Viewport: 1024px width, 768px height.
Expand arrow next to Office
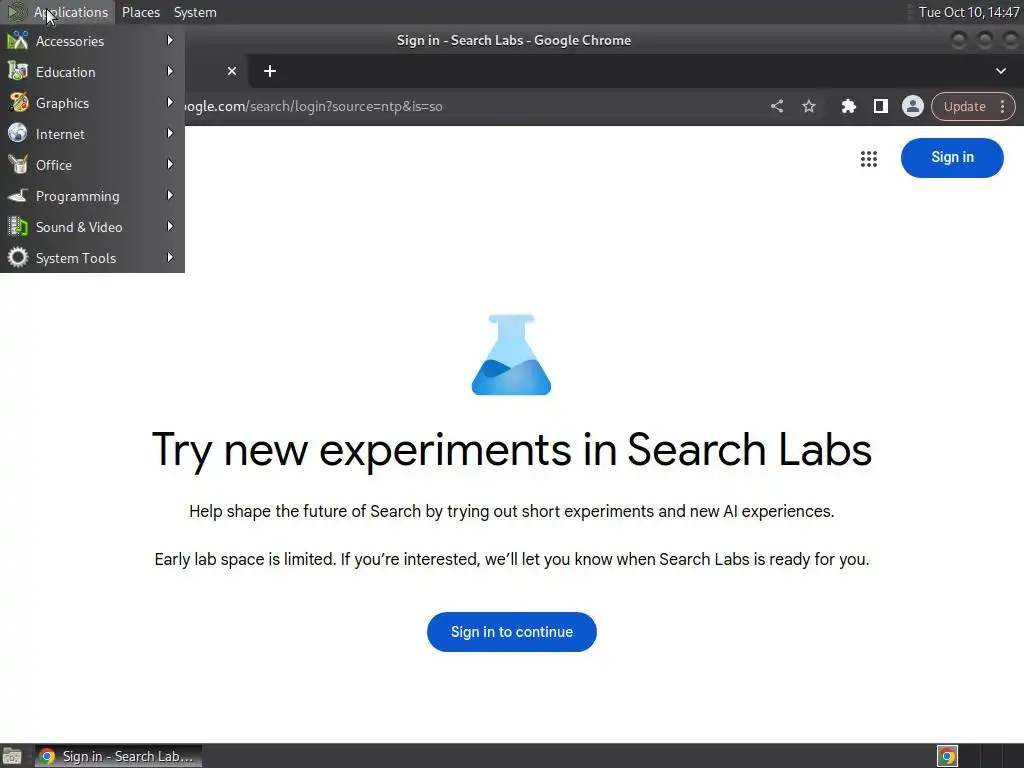click(170, 165)
